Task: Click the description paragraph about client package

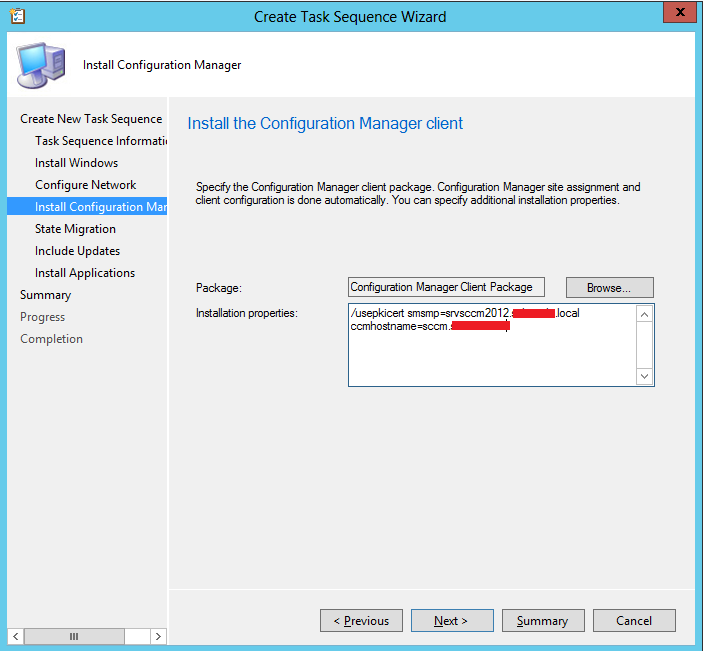Action: (418, 193)
